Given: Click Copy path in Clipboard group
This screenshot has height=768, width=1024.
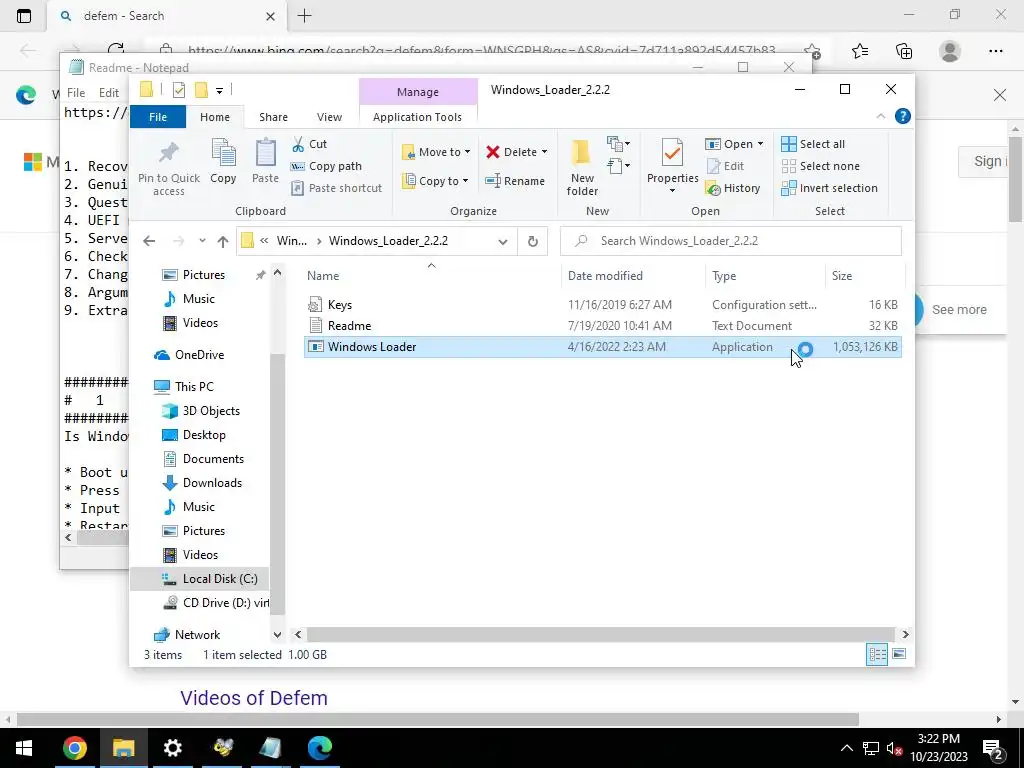Looking at the screenshot, I should [x=326, y=167].
